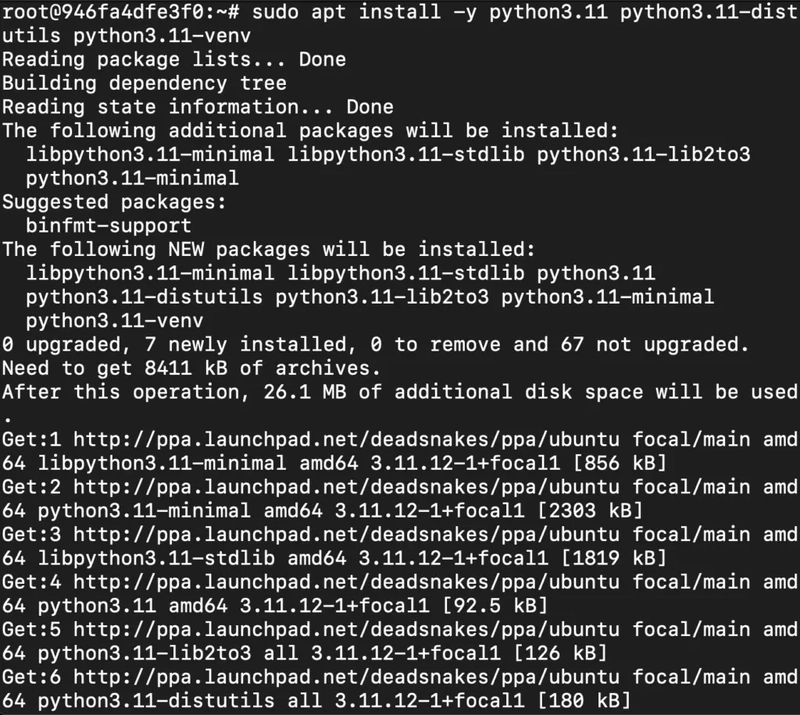Click 'Need to get 8411 kB' line

192,368
